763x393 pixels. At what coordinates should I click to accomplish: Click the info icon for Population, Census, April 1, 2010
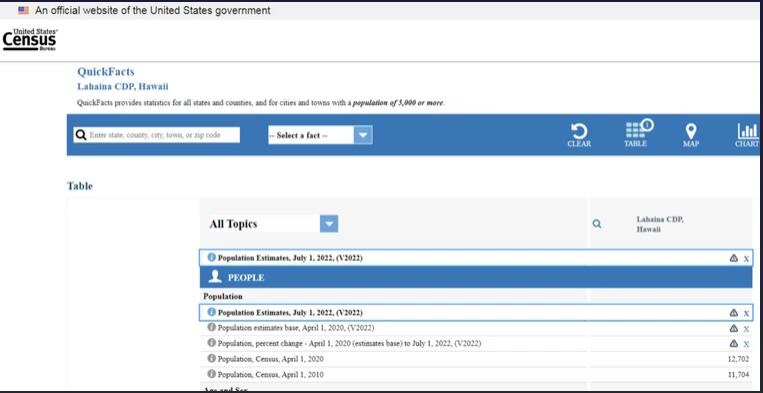(x=212, y=374)
